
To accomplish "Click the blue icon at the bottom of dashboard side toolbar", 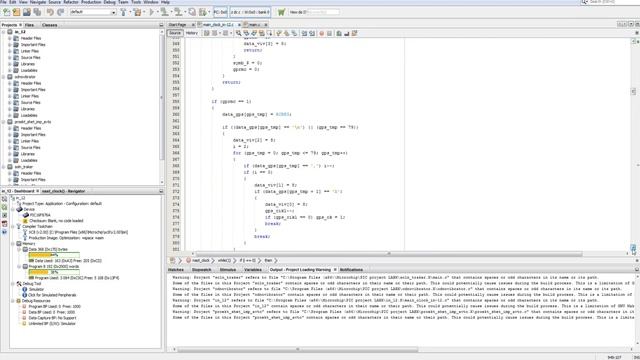I will click(x=4, y=232).
